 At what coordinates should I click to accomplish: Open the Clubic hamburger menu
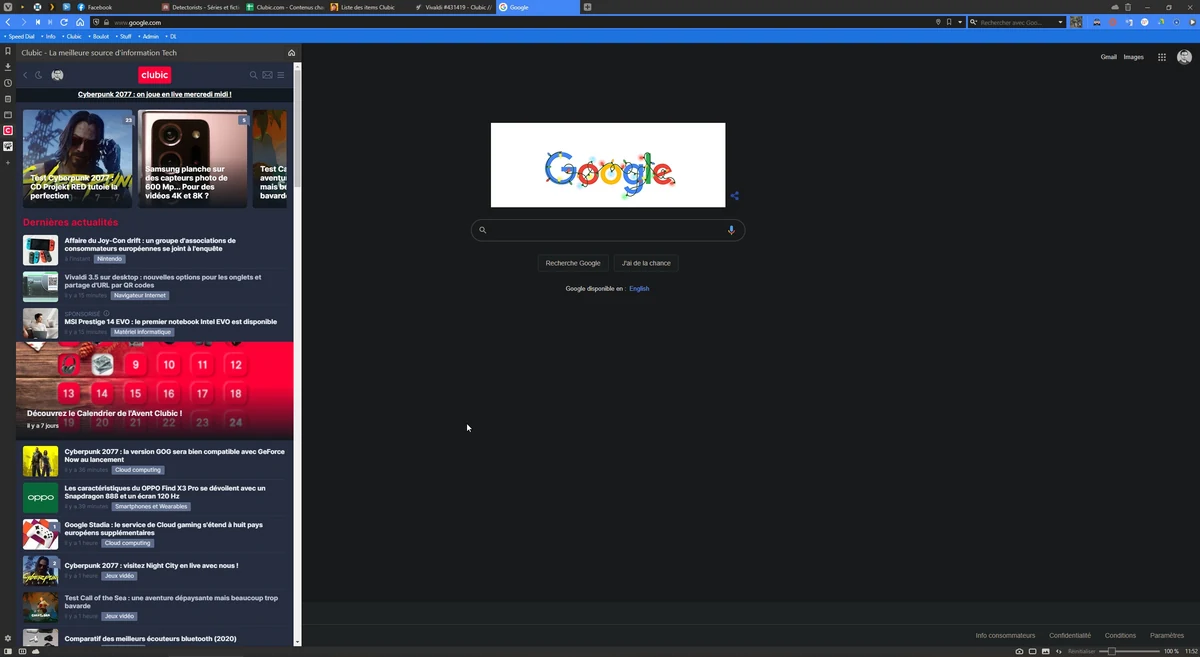tap(281, 75)
